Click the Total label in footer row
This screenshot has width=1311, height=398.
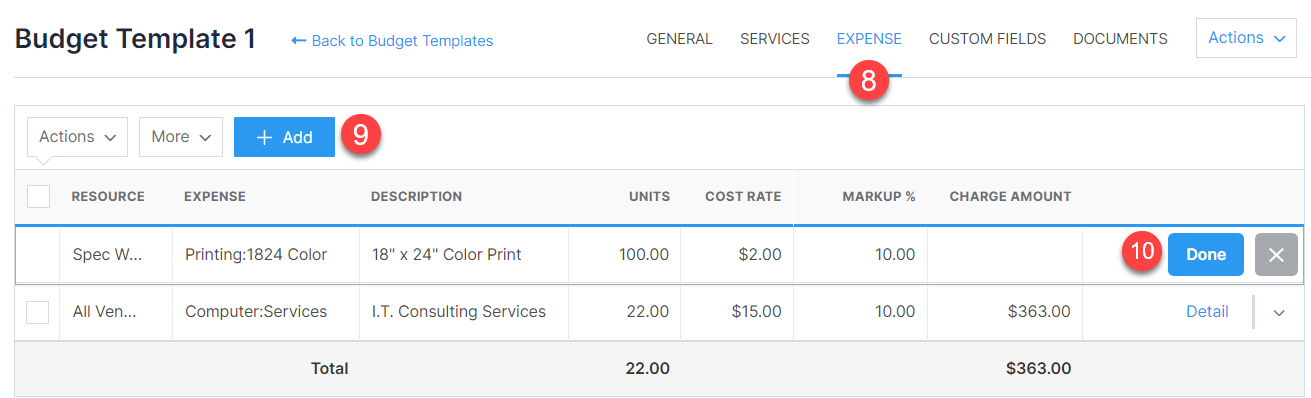pyautogui.click(x=330, y=369)
